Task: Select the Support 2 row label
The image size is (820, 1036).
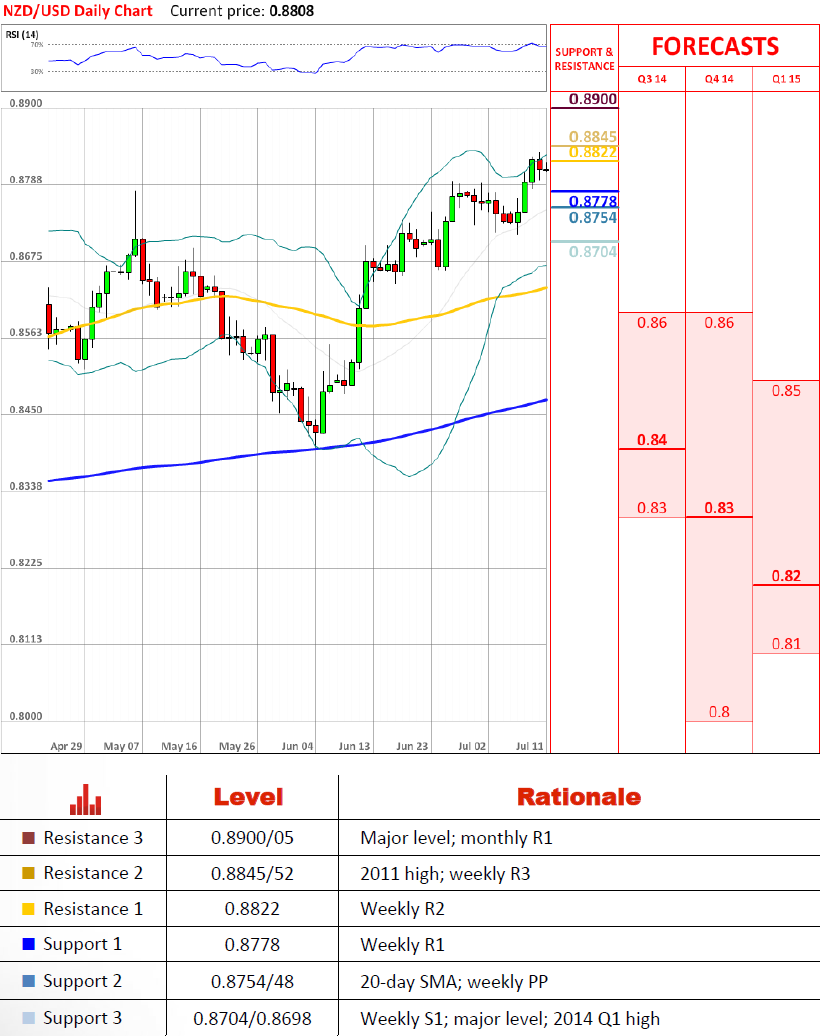Action: coord(83,982)
